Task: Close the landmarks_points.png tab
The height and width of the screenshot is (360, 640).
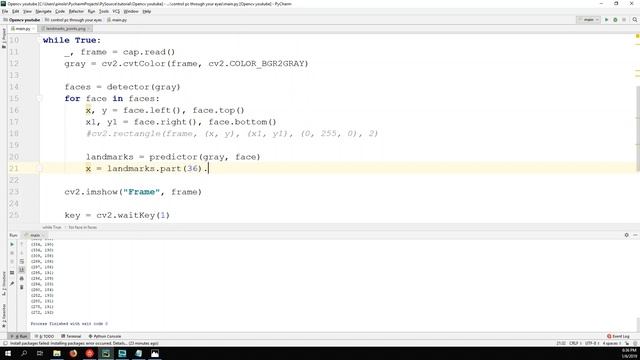Action: (89, 29)
